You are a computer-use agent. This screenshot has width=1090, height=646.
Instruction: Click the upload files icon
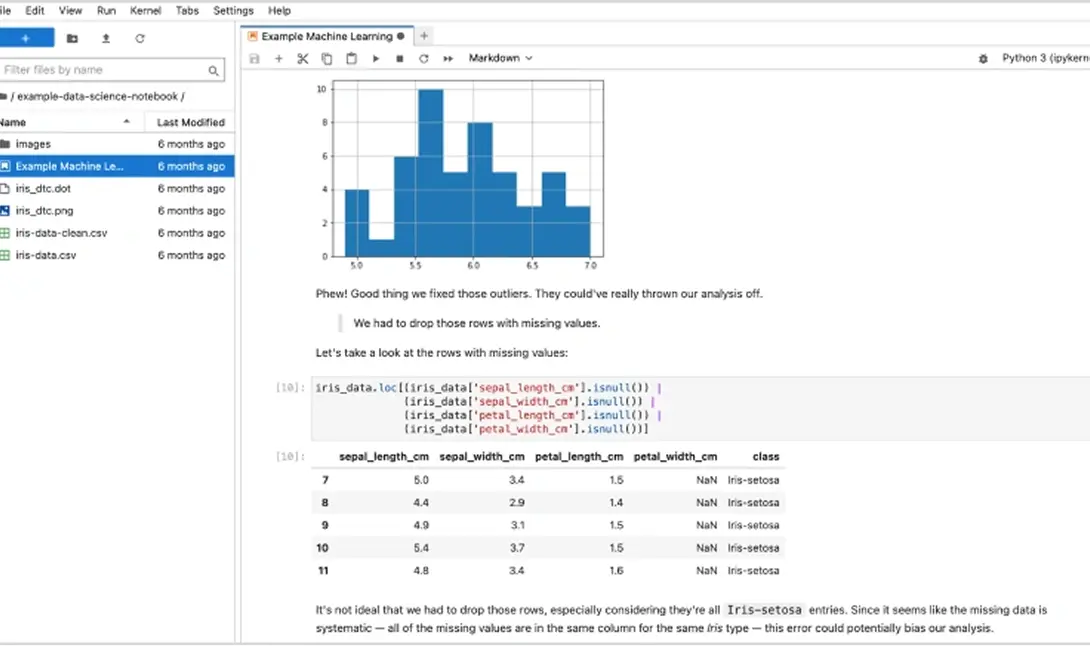pos(106,38)
